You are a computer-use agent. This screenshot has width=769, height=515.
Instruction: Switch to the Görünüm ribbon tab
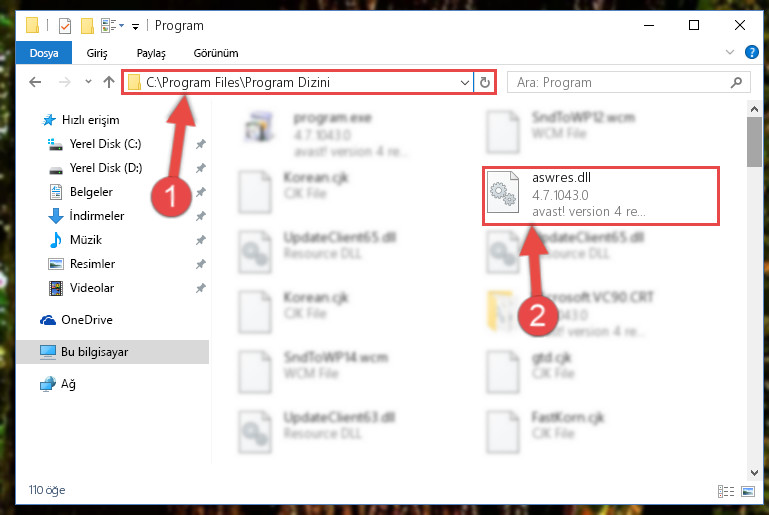pos(216,53)
